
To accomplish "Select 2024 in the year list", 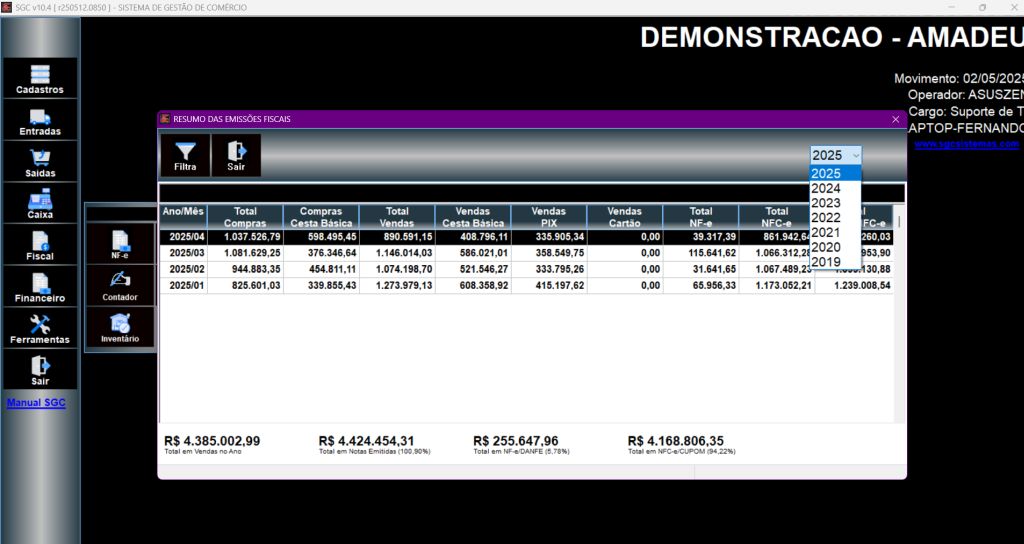I will tap(835, 188).
